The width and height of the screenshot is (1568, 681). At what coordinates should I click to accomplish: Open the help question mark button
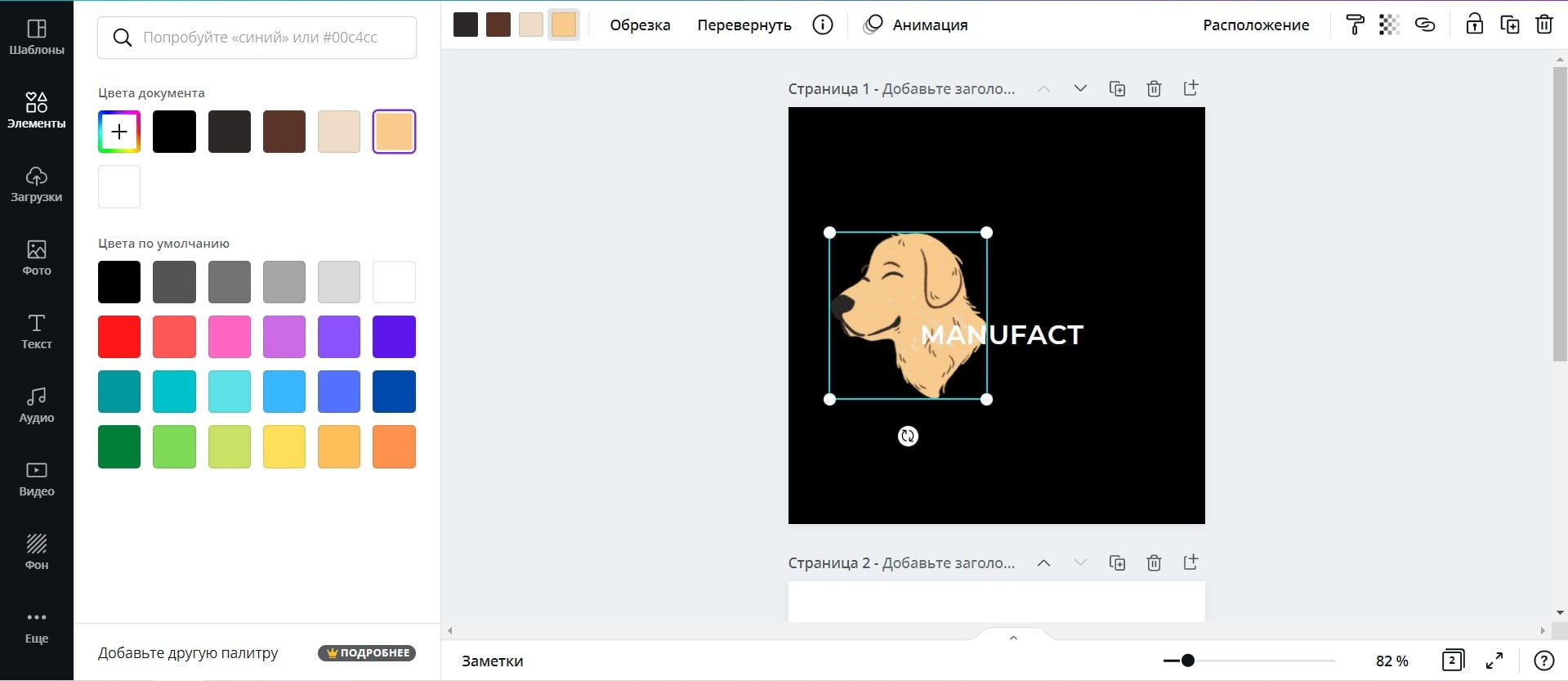[x=1543, y=661]
